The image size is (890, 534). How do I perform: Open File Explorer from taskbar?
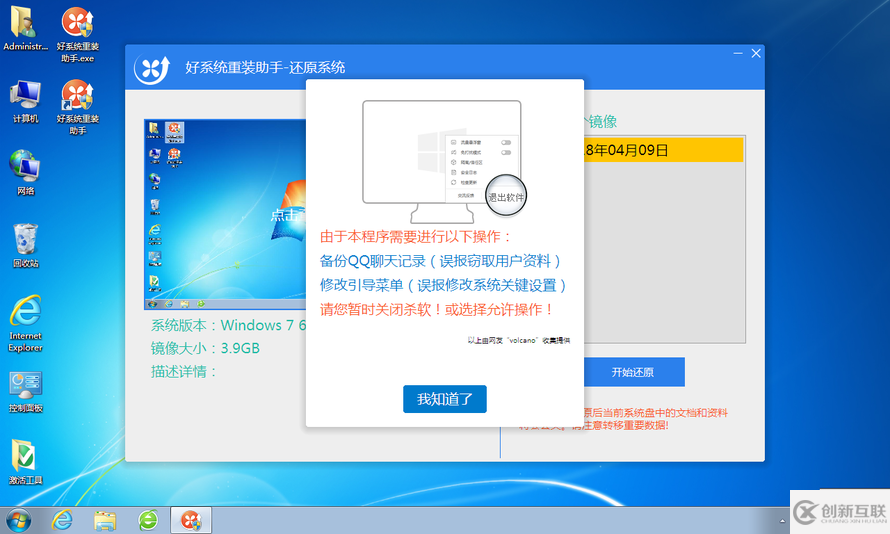tap(105, 520)
